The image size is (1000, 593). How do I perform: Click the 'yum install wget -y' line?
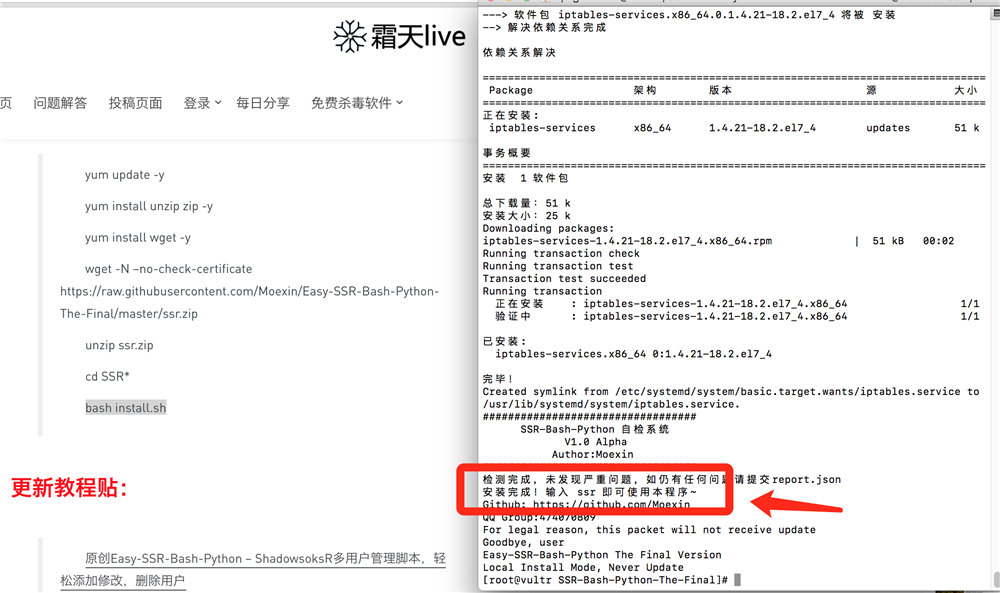138,237
